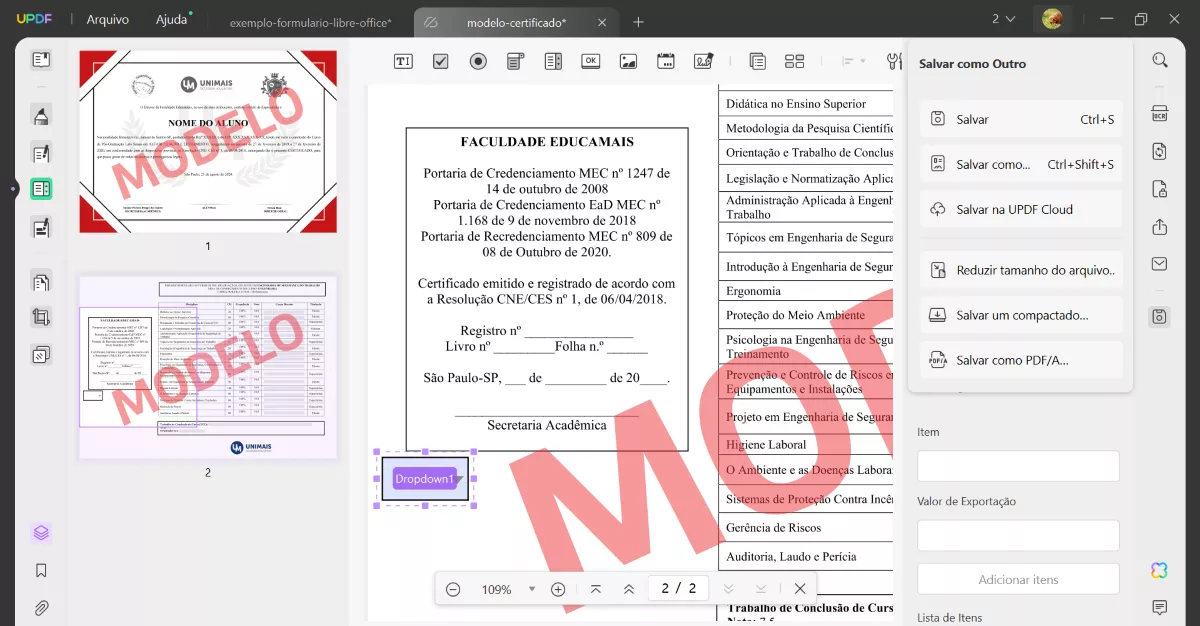
Task: Select the text field form tool
Action: pos(403,61)
